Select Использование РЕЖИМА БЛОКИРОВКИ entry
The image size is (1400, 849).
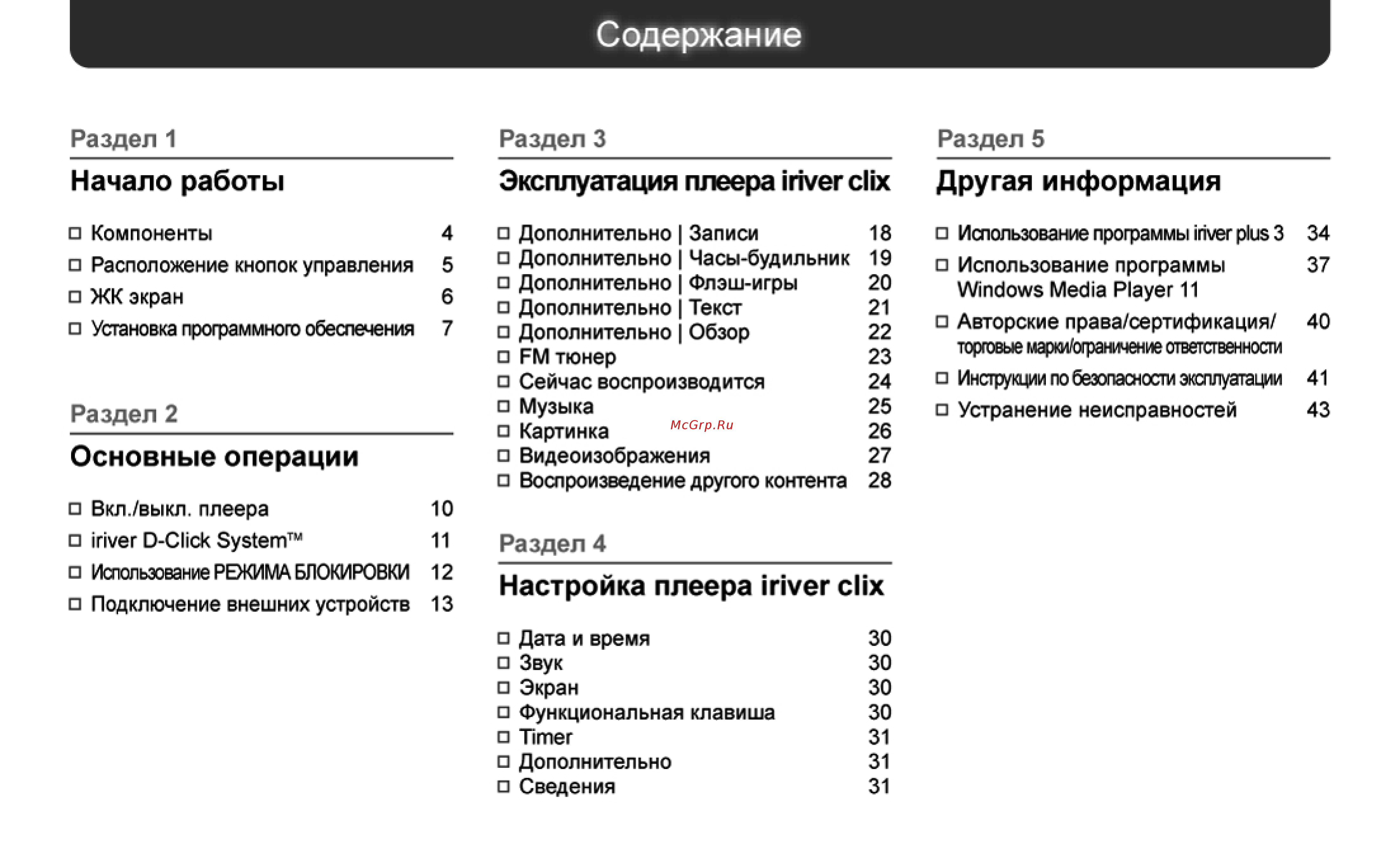(x=250, y=572)
